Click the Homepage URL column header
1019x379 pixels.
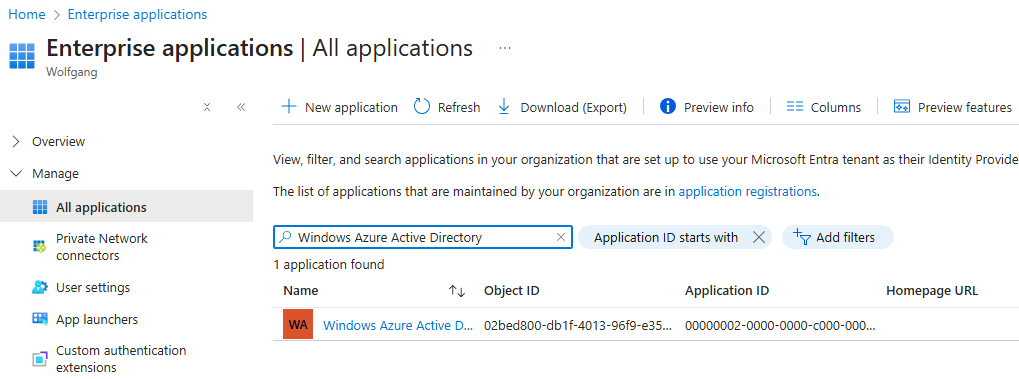point(932,291)
